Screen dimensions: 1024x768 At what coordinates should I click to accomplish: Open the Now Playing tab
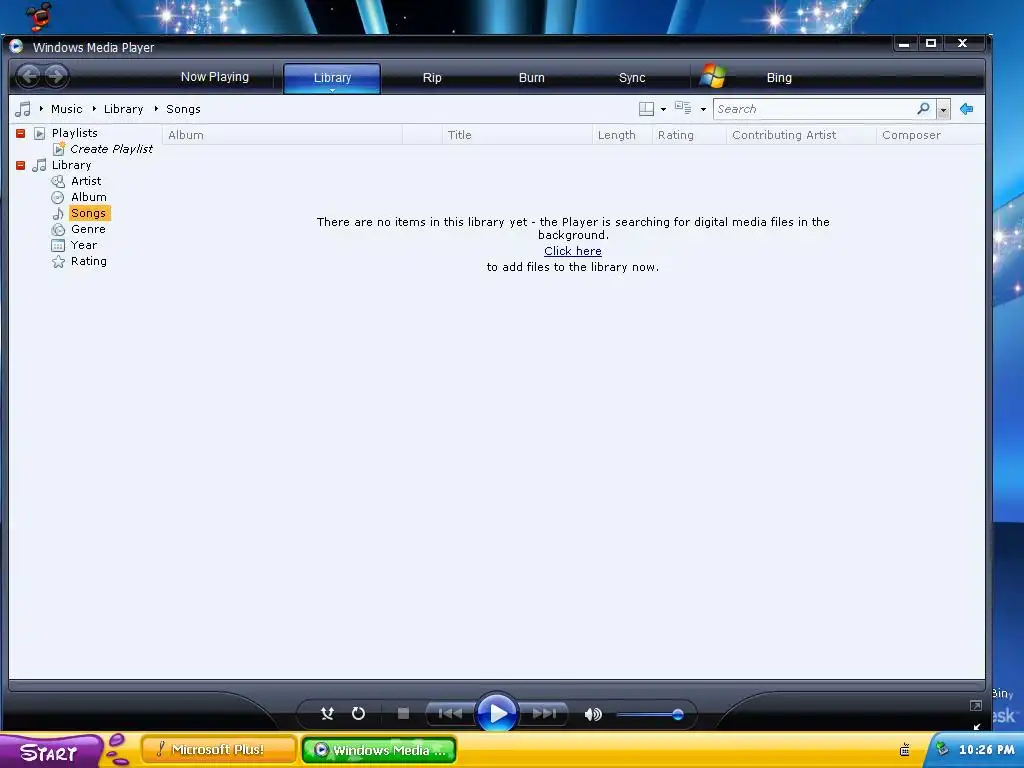point(215,77)
